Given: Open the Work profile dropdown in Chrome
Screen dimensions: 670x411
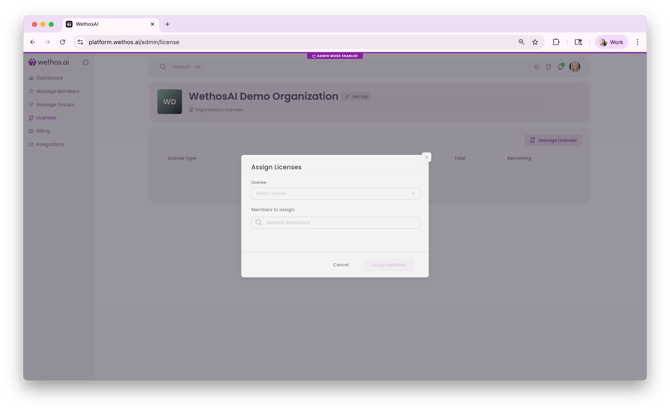Looking at the screenshot, I should tap(611, 42).
